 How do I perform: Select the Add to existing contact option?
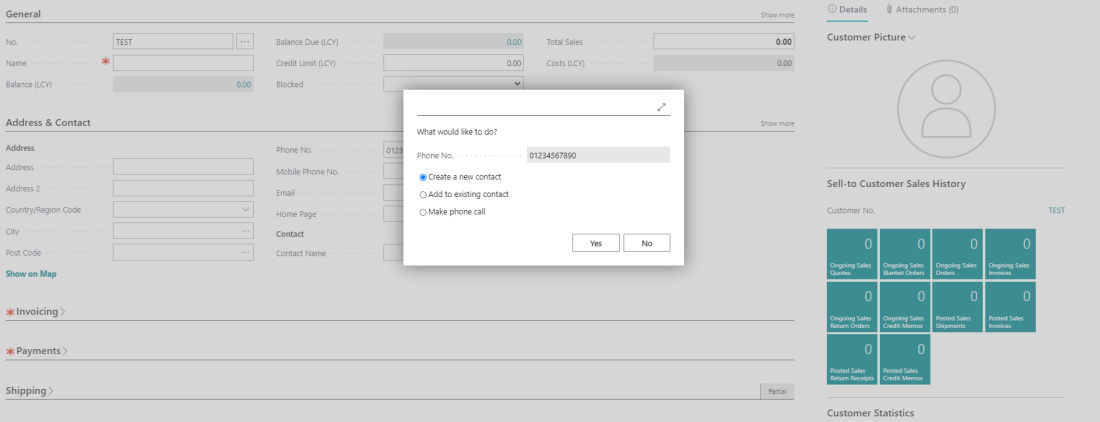pyautogui.click(x=423, y=194)
